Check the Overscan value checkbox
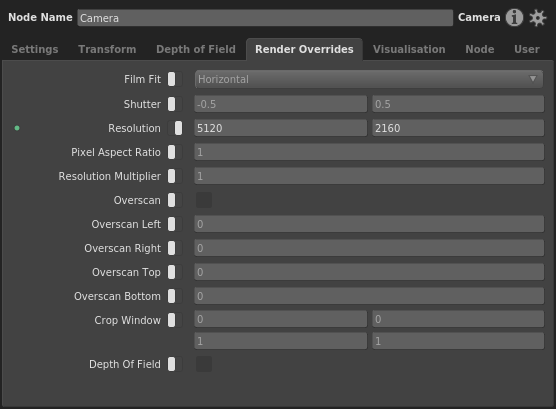Screen dimensions: 556x409 (x=204, y=200)
